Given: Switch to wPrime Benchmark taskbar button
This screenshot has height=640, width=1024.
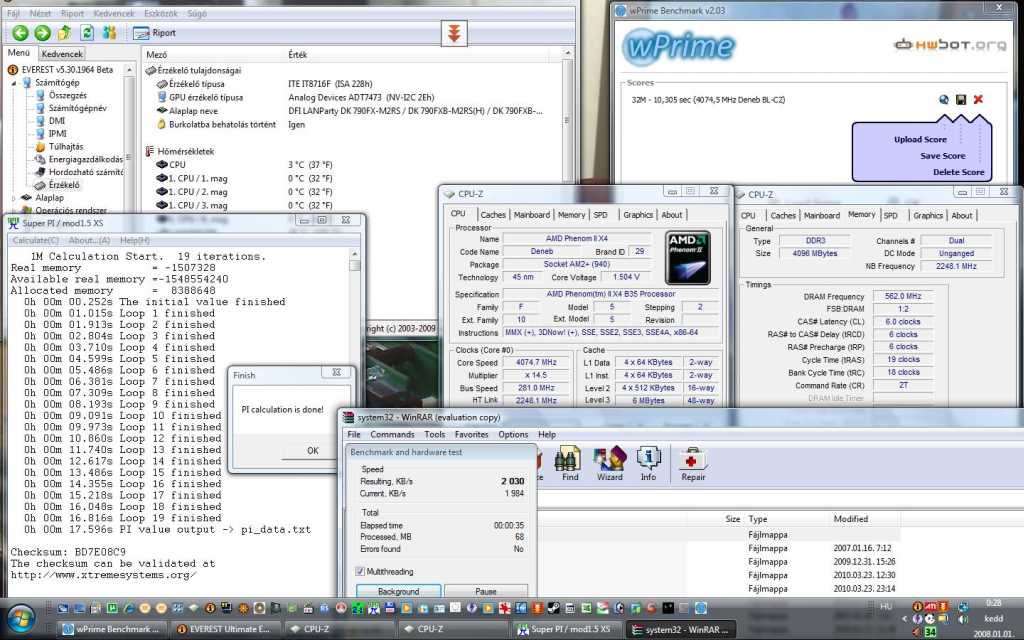Looking at the screenshot, I should pos(111,630).
